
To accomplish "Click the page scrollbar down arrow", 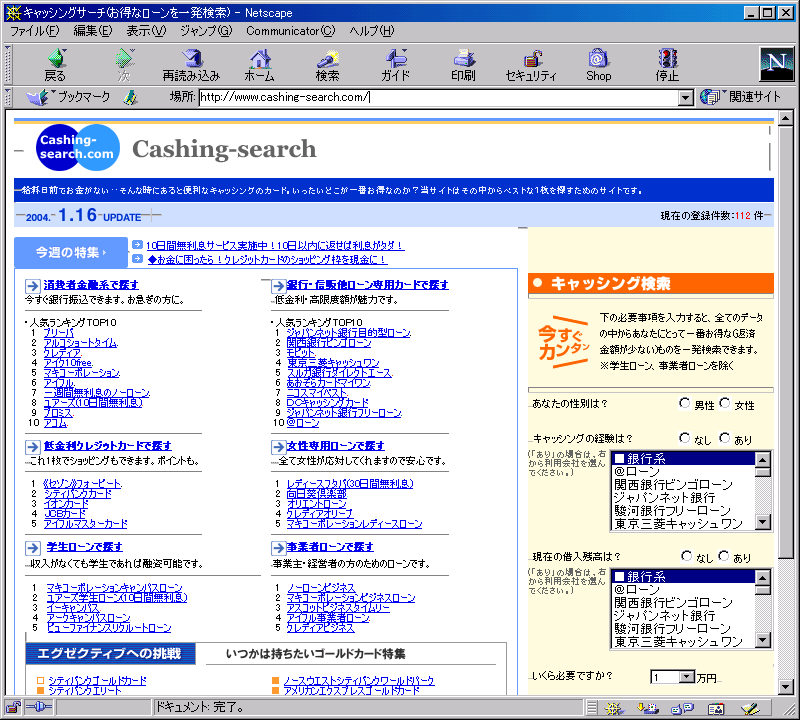I will click(786, 688).
